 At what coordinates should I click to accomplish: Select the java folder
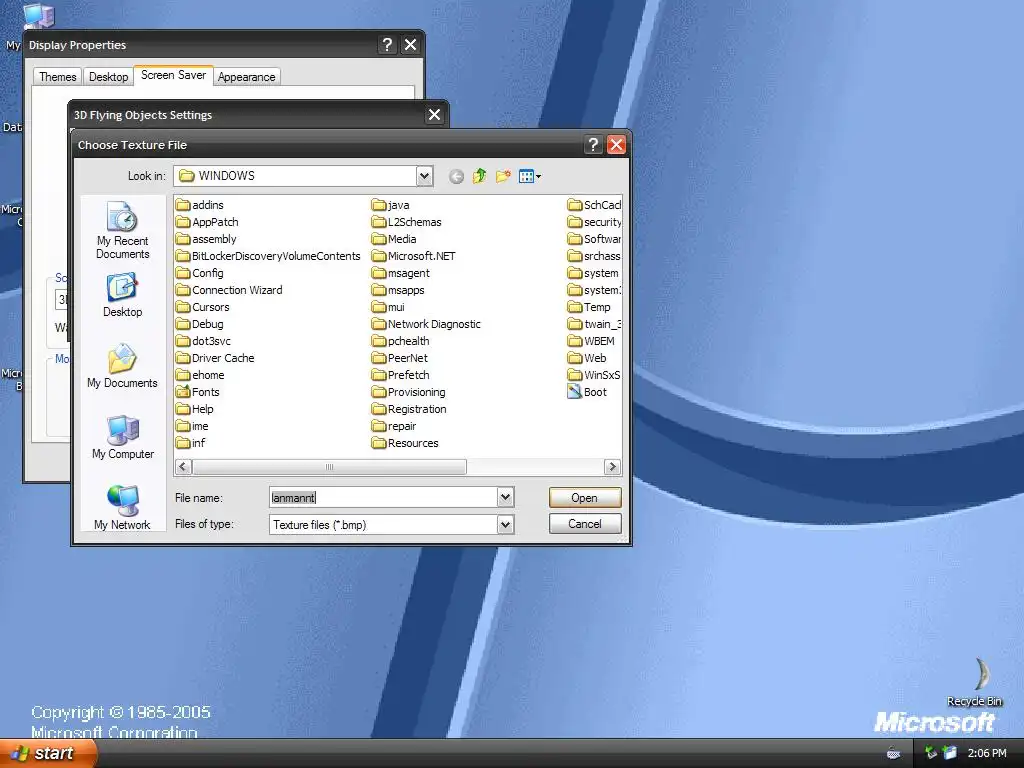[x=391, y=205]
